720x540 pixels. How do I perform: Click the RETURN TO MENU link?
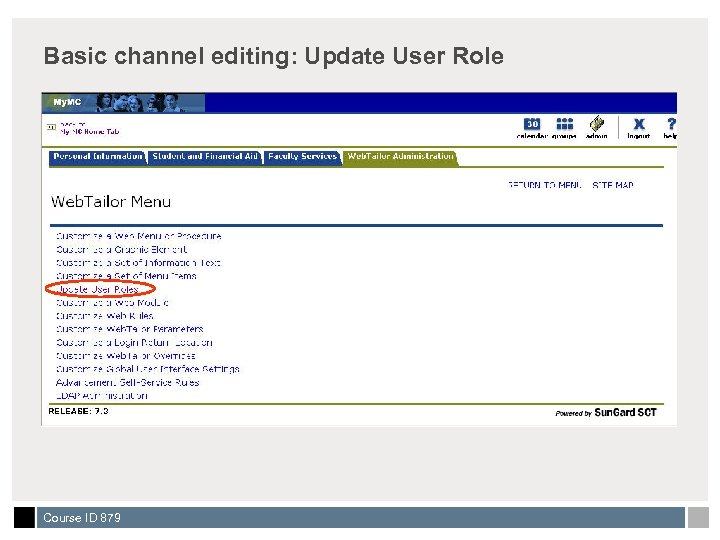pos(544,185)
